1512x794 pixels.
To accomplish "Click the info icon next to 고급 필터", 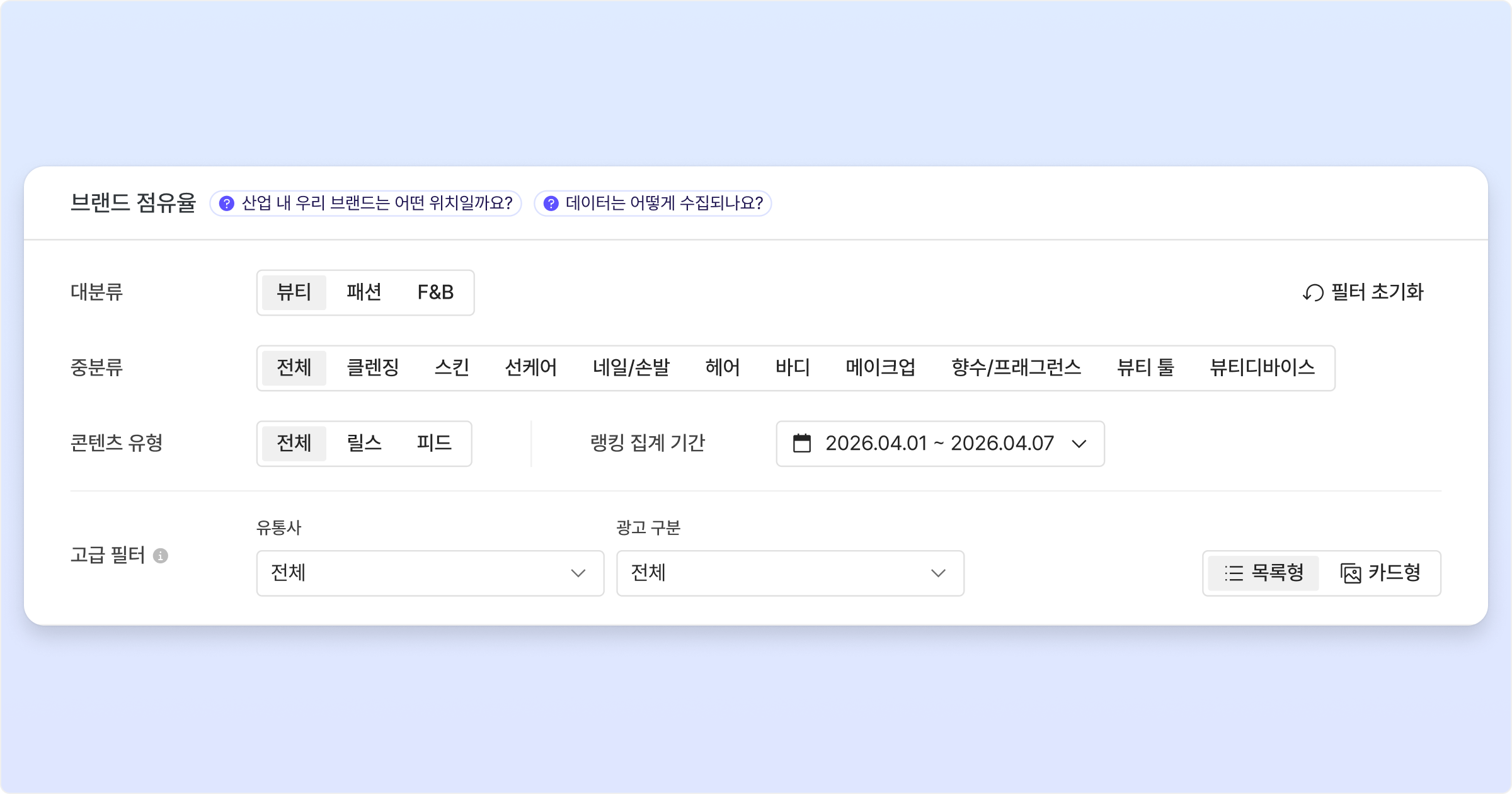I will click(161, 556).
